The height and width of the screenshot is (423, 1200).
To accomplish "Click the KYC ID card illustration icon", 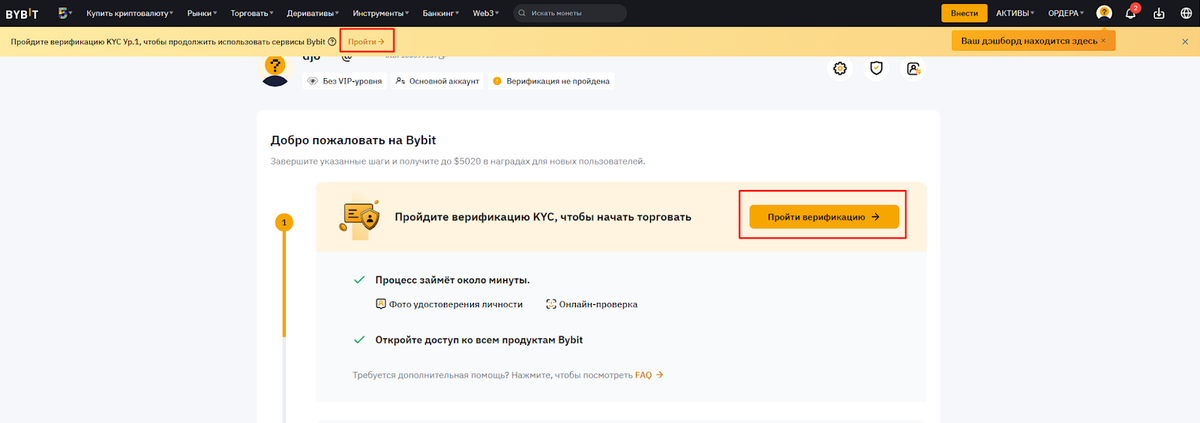I will pyautogui.click(x=360, y=216).
